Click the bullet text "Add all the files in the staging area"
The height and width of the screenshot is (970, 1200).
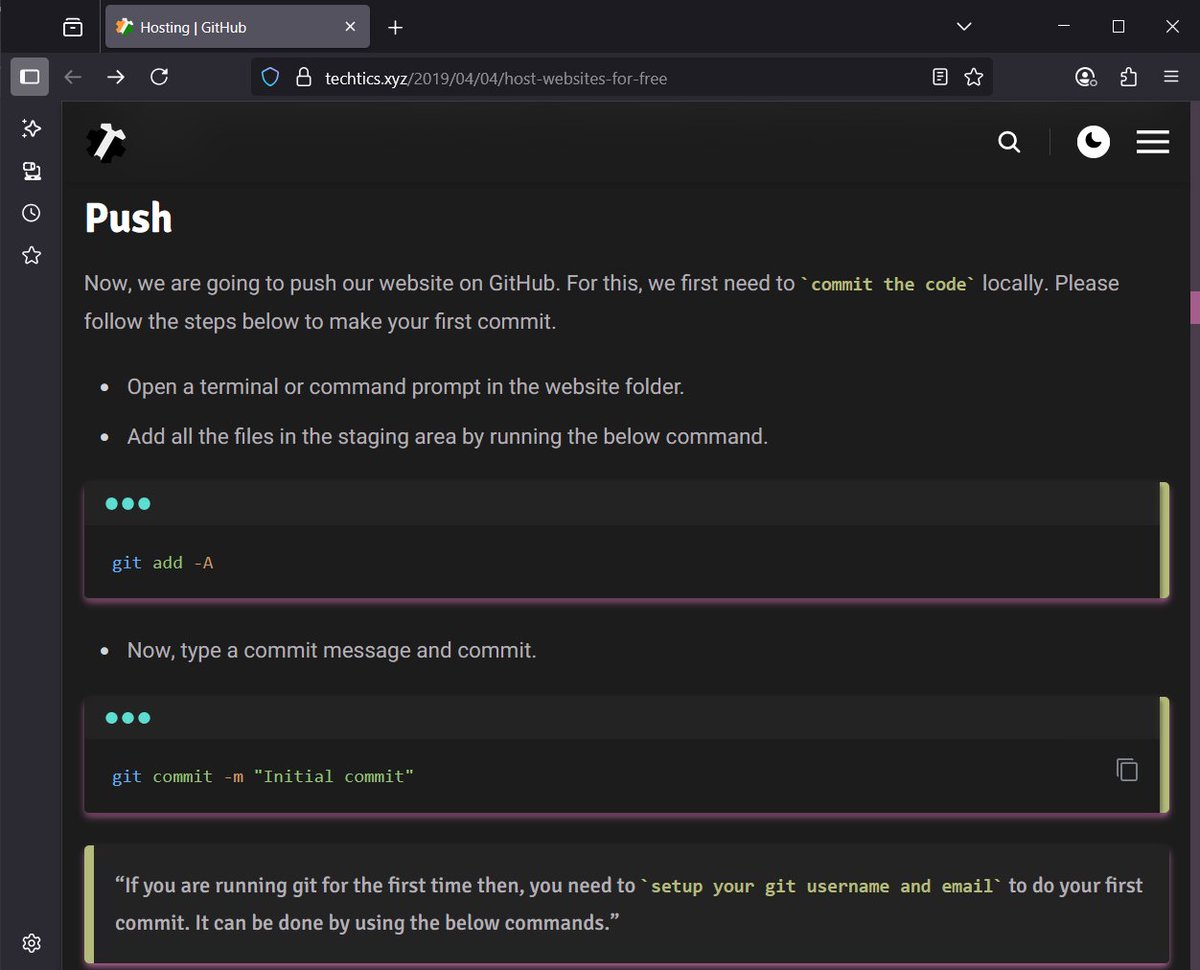click(447, 436)
